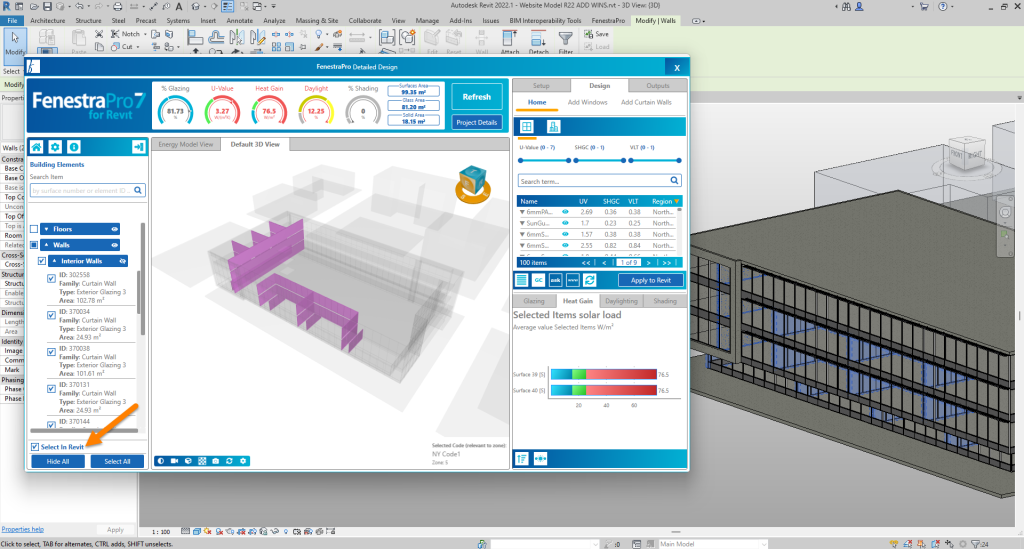
Task: Click the Filter tool in the Revit ribbon
Action: coord(566,42)
